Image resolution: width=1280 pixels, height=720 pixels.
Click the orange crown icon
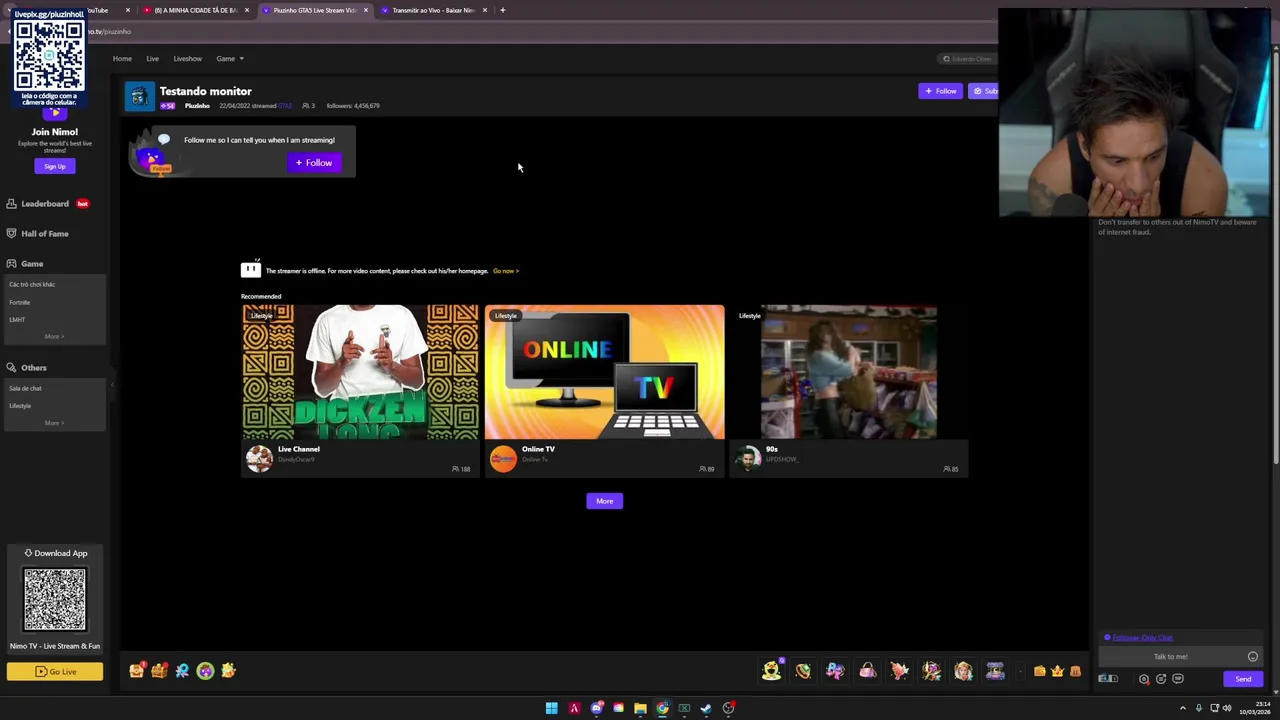(1057, 671)
